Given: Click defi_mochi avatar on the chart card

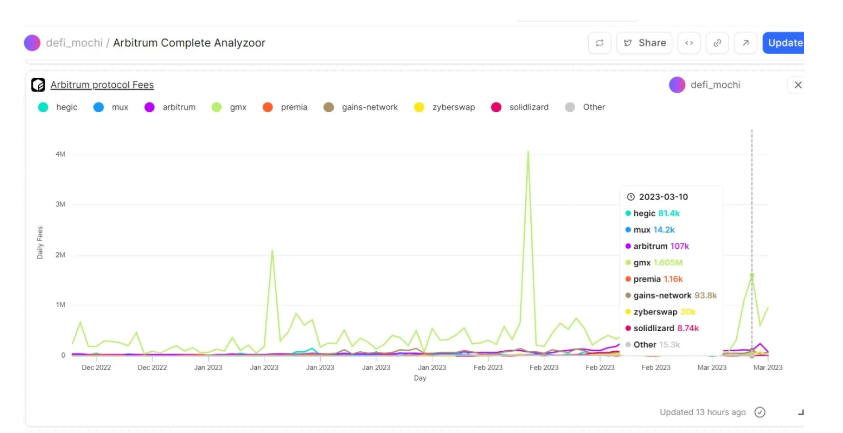Looking at the screenshot, I should pyautogui.click(x=677, y=85).
